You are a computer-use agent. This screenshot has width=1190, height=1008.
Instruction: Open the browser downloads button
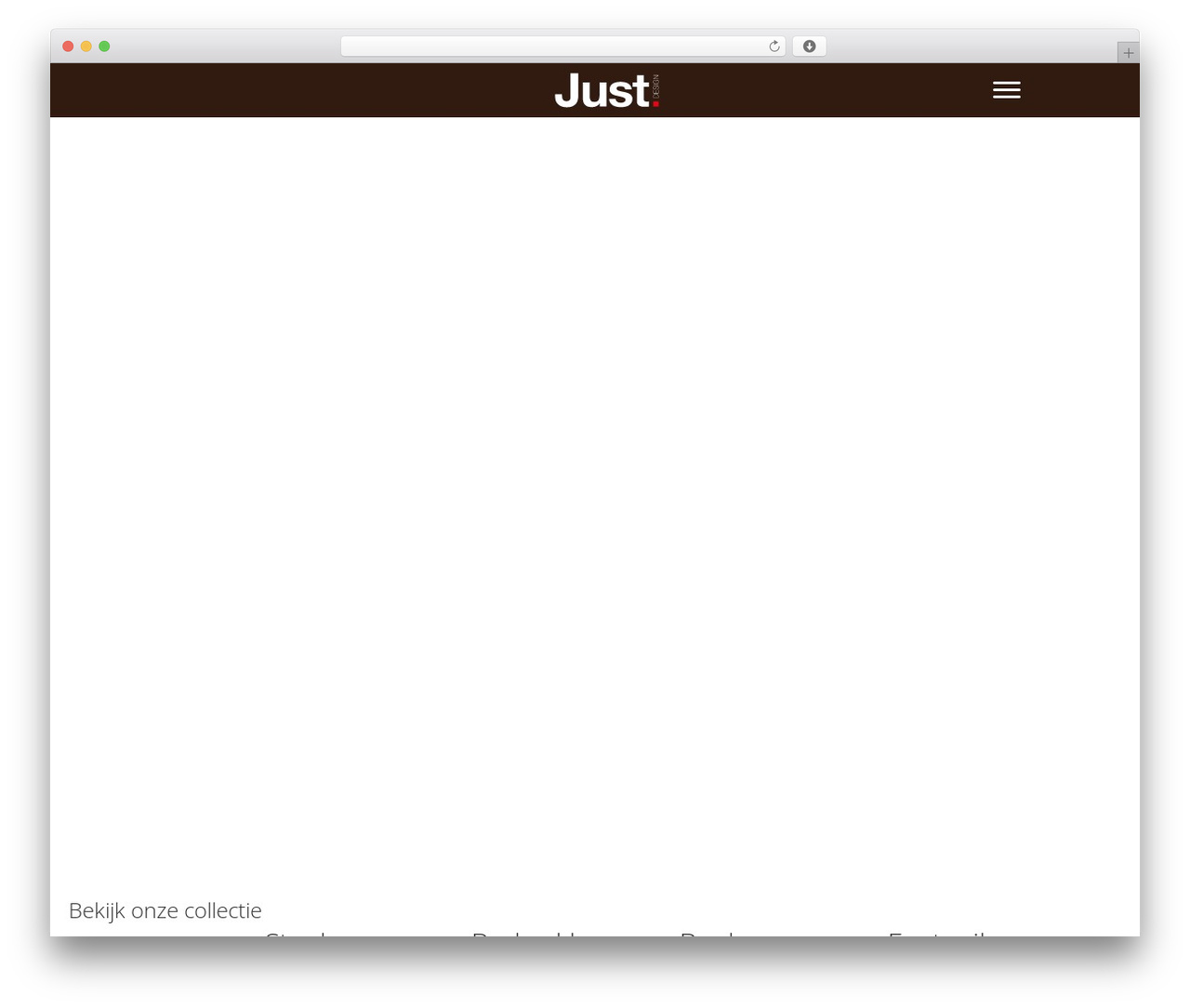(x=809, y=46)
